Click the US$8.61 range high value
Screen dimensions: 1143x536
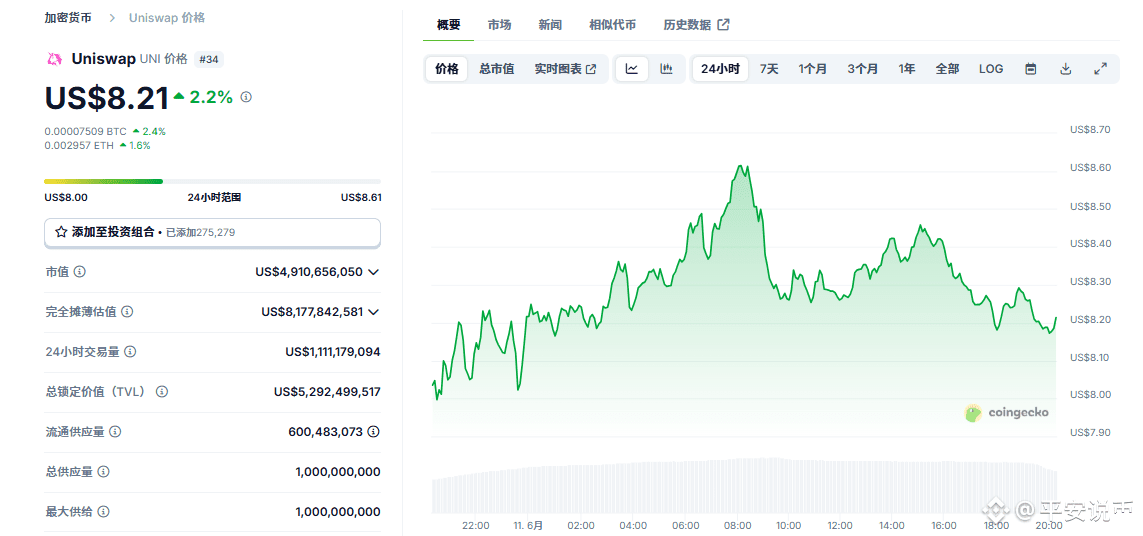click(361, 197)
